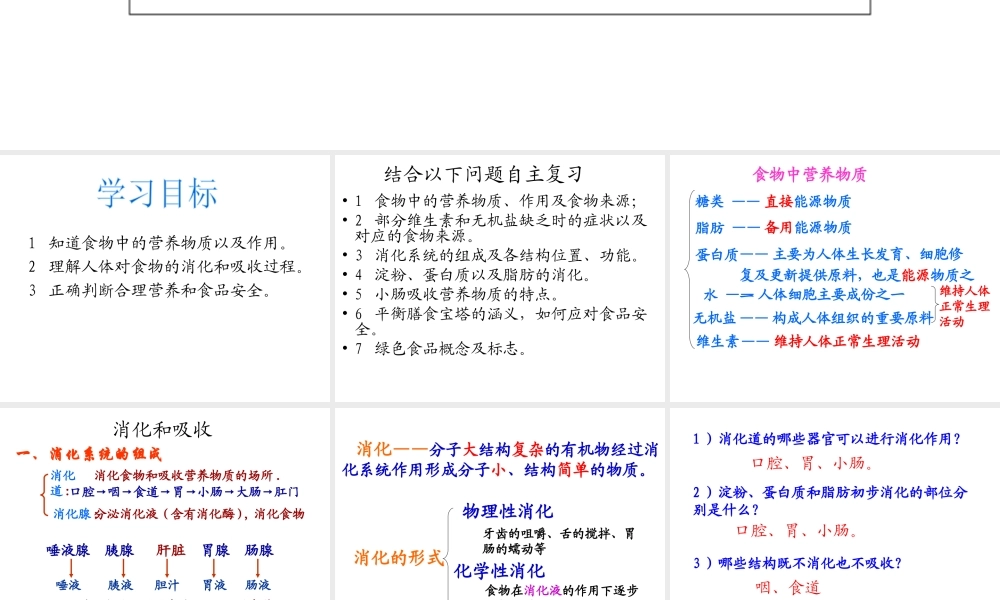Viewport: 1000px width, 600px height.
Task: Click the blue heading 物理性消化
Action: [508, 511]
